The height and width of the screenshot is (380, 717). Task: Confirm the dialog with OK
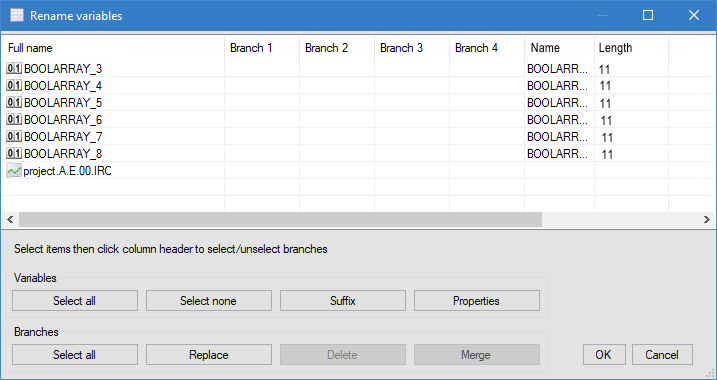[604, 355]
